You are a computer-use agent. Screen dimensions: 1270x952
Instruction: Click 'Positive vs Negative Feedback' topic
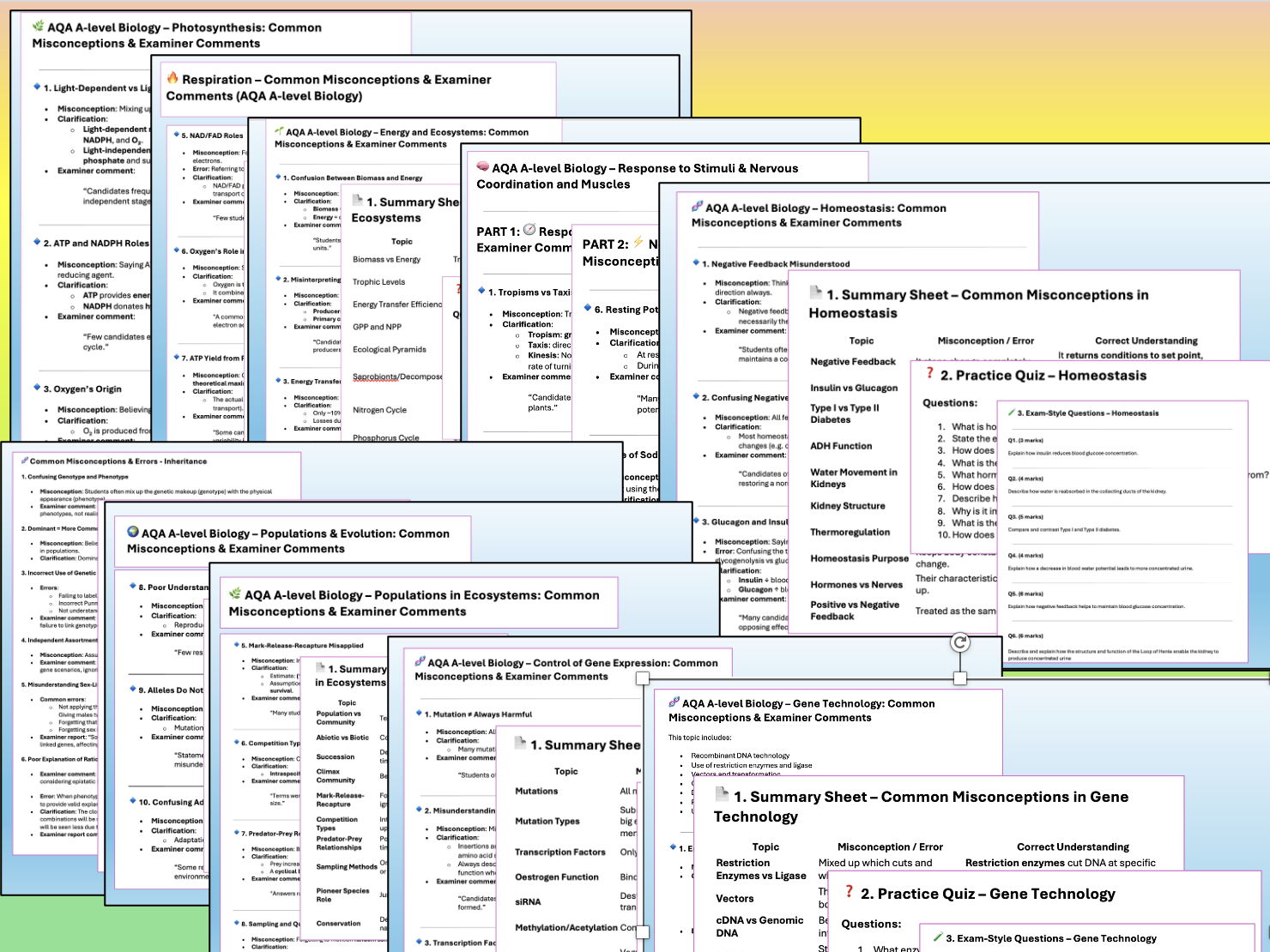click(855, 611)
